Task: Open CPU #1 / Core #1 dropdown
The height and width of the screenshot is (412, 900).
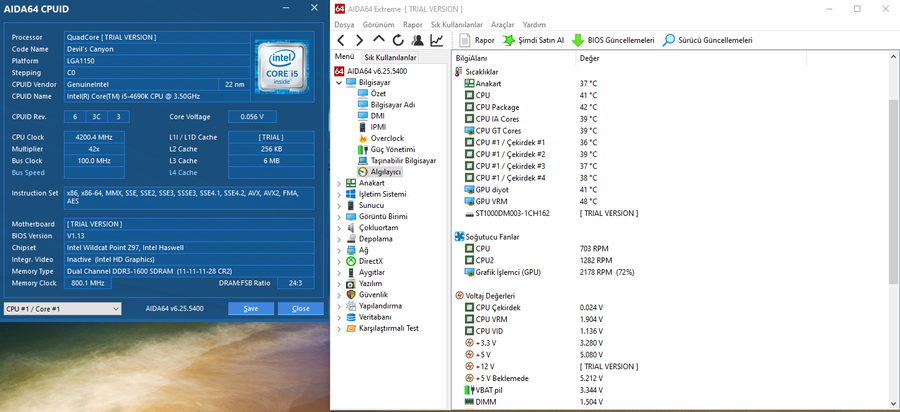Action: (62, 309)
